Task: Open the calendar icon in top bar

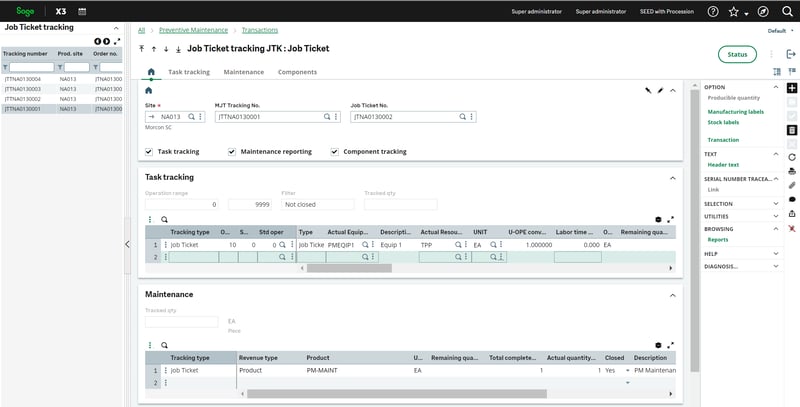Action: [x=82, y=11]
